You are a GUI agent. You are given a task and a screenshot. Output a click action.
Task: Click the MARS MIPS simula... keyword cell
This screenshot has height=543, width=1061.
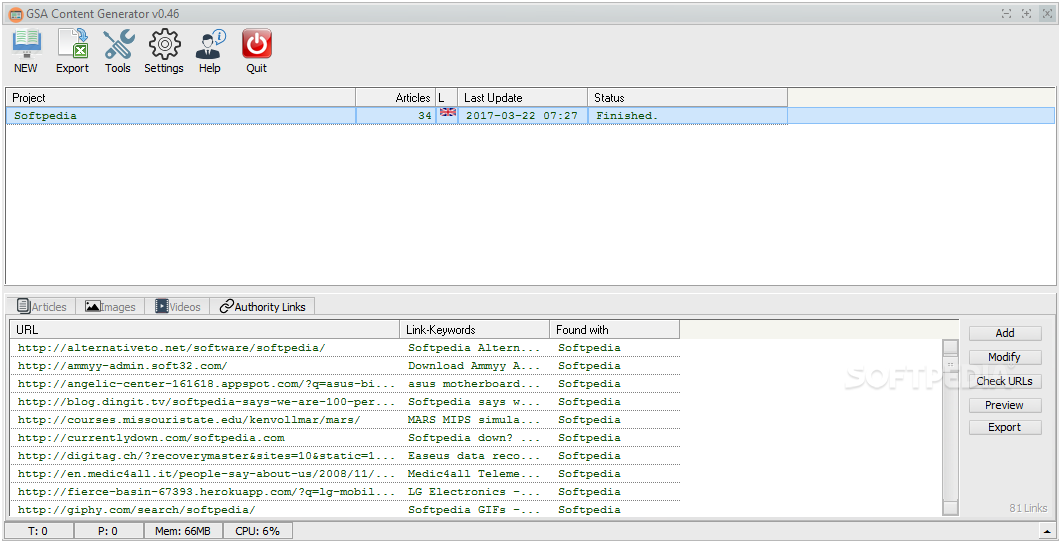coord(474,420)
